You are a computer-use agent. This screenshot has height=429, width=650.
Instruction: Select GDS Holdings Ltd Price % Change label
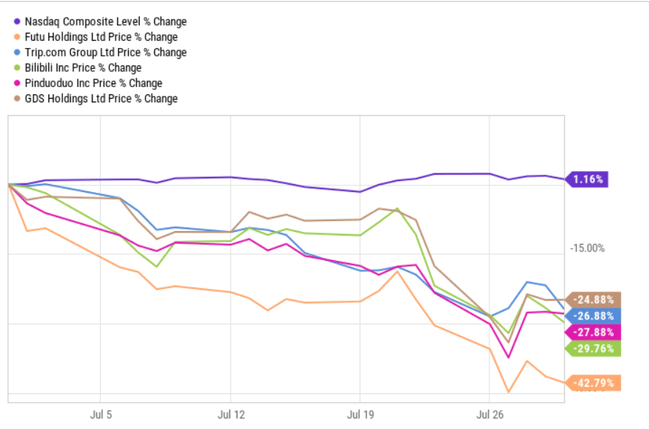tap(98, 99)
